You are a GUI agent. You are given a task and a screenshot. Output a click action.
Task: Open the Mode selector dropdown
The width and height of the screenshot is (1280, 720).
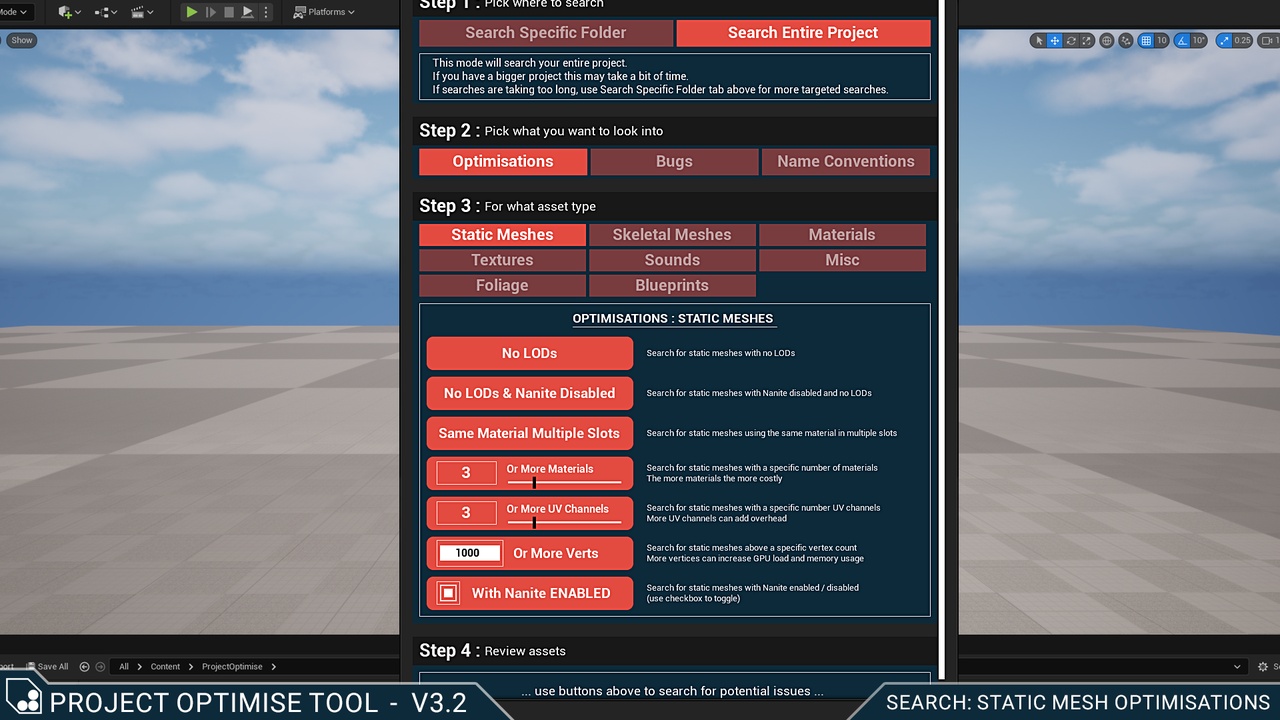17,12
